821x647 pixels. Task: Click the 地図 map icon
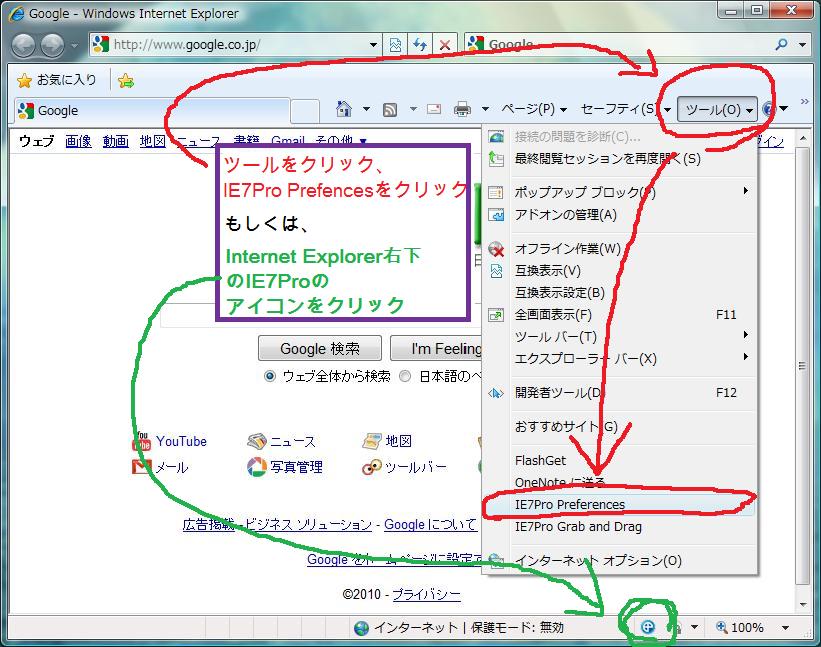coord(372,441)
